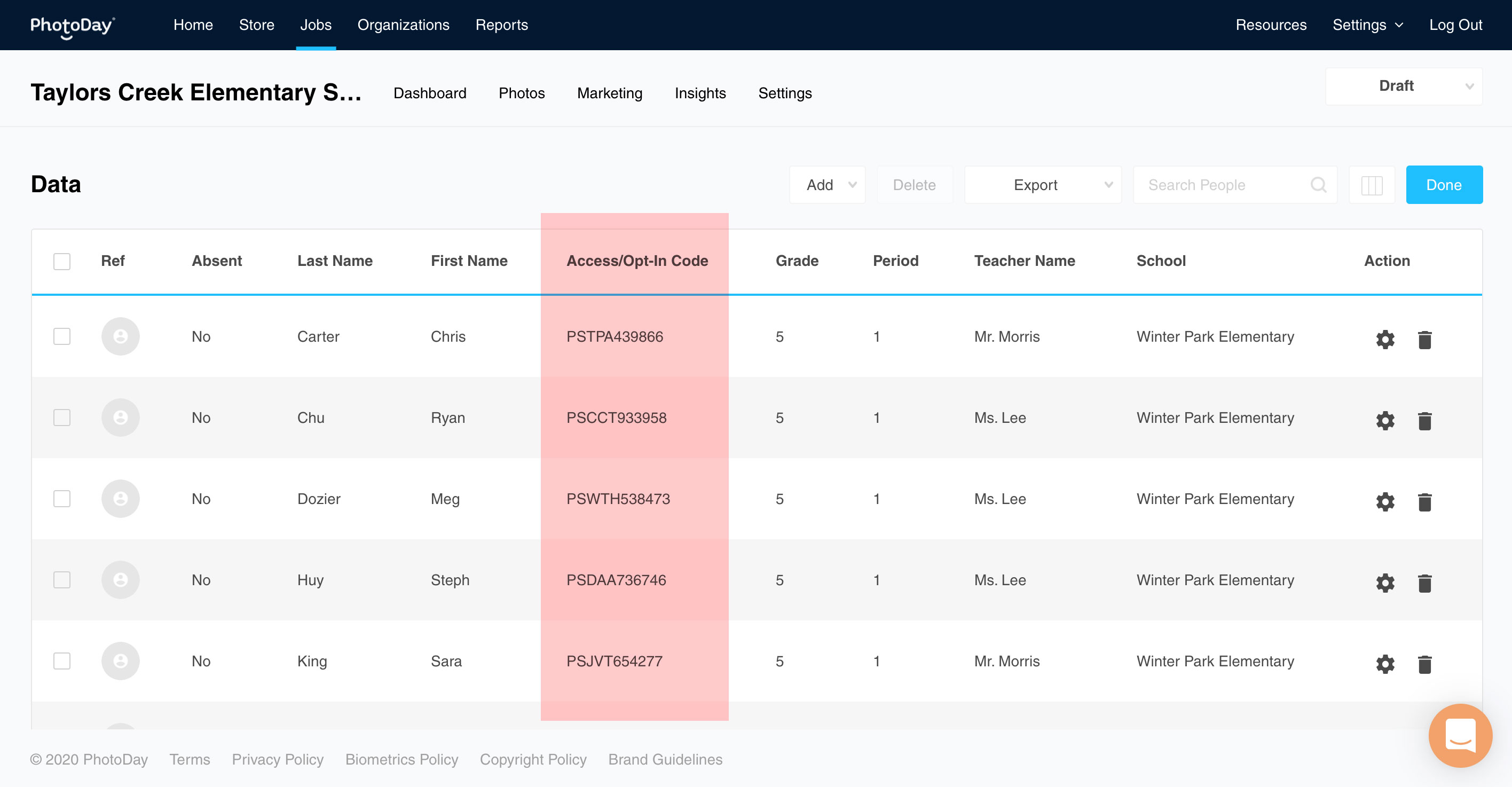This screenshot has width=1512, height=787.
Task: Delete Ryan Chu using trash icon
Action: pyautogui.click(x=1424, y=420)
